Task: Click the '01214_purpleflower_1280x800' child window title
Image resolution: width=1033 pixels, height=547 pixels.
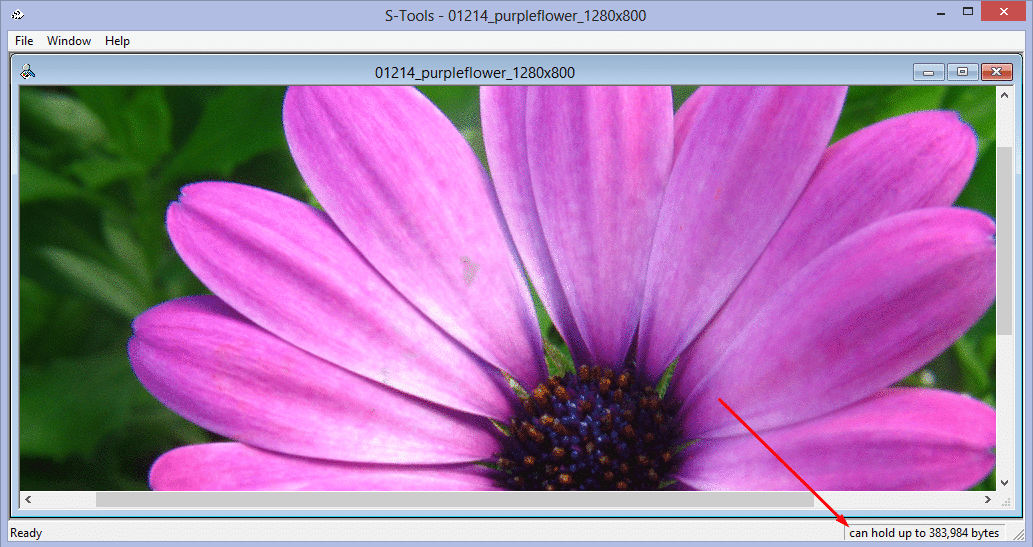Action: coord(475,72)
